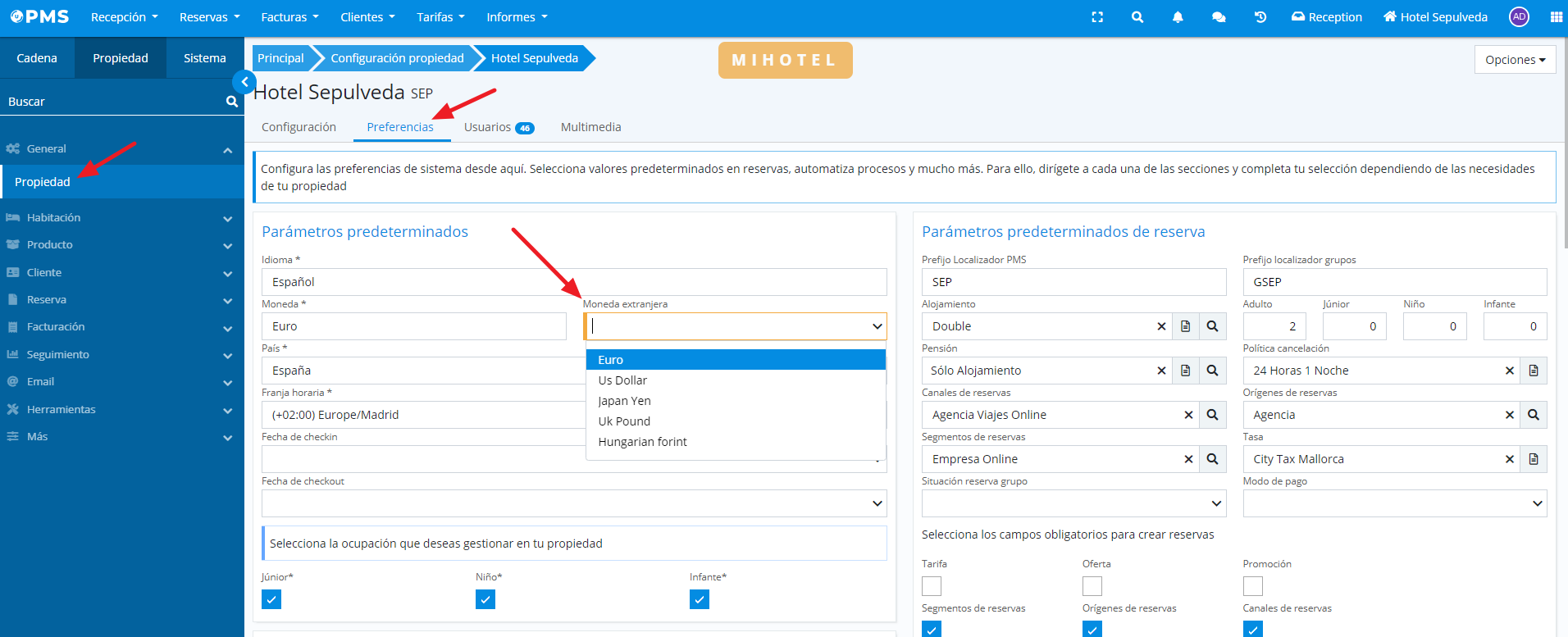Clear the Pensión Sólo Alojamiento value

pos(1161,371)
